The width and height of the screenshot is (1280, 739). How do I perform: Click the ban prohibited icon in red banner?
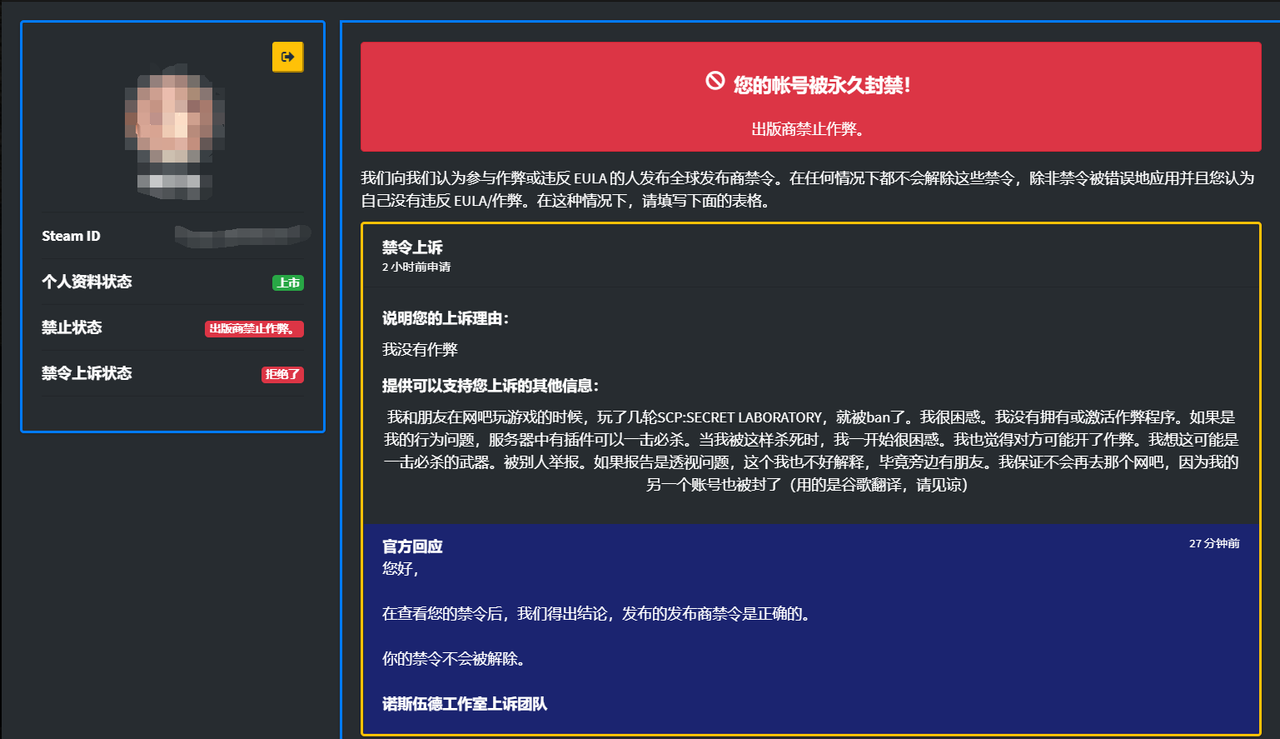tap(715, 81)
